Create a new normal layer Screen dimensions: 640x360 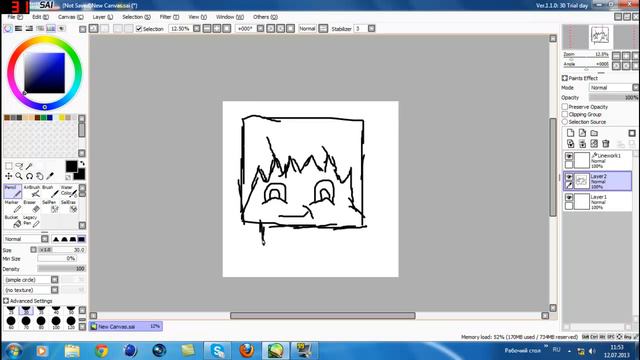coord(571,133)
